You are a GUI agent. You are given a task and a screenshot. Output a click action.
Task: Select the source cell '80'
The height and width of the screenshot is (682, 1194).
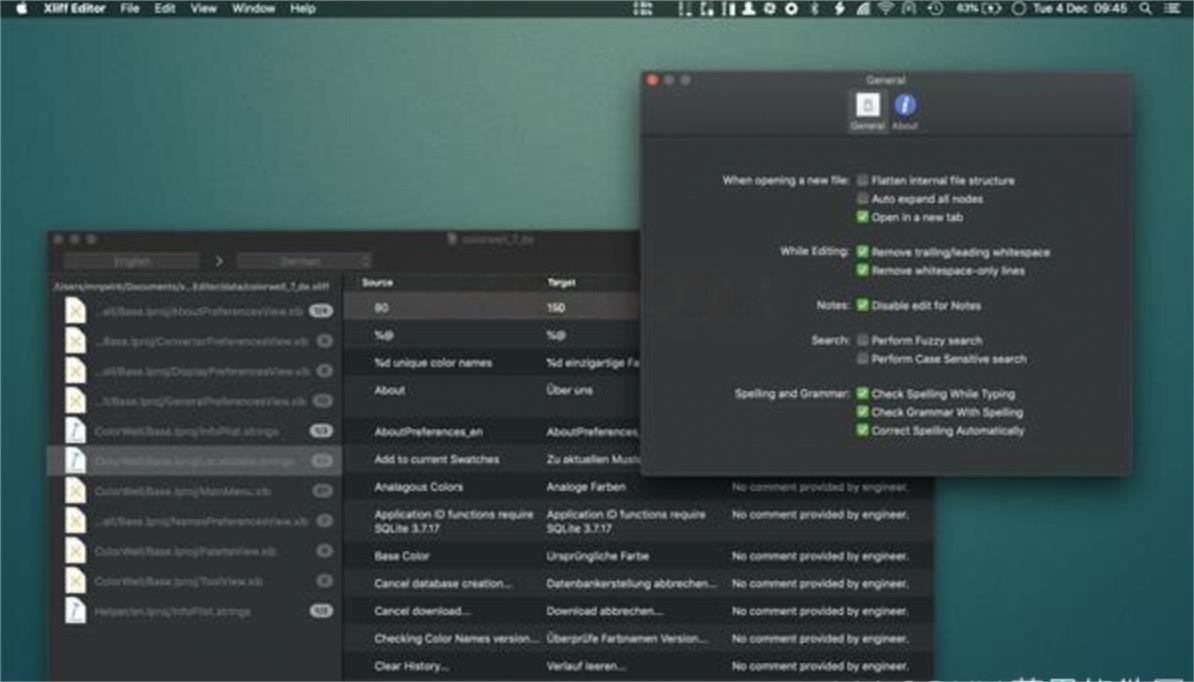click(x=382, y=308)
